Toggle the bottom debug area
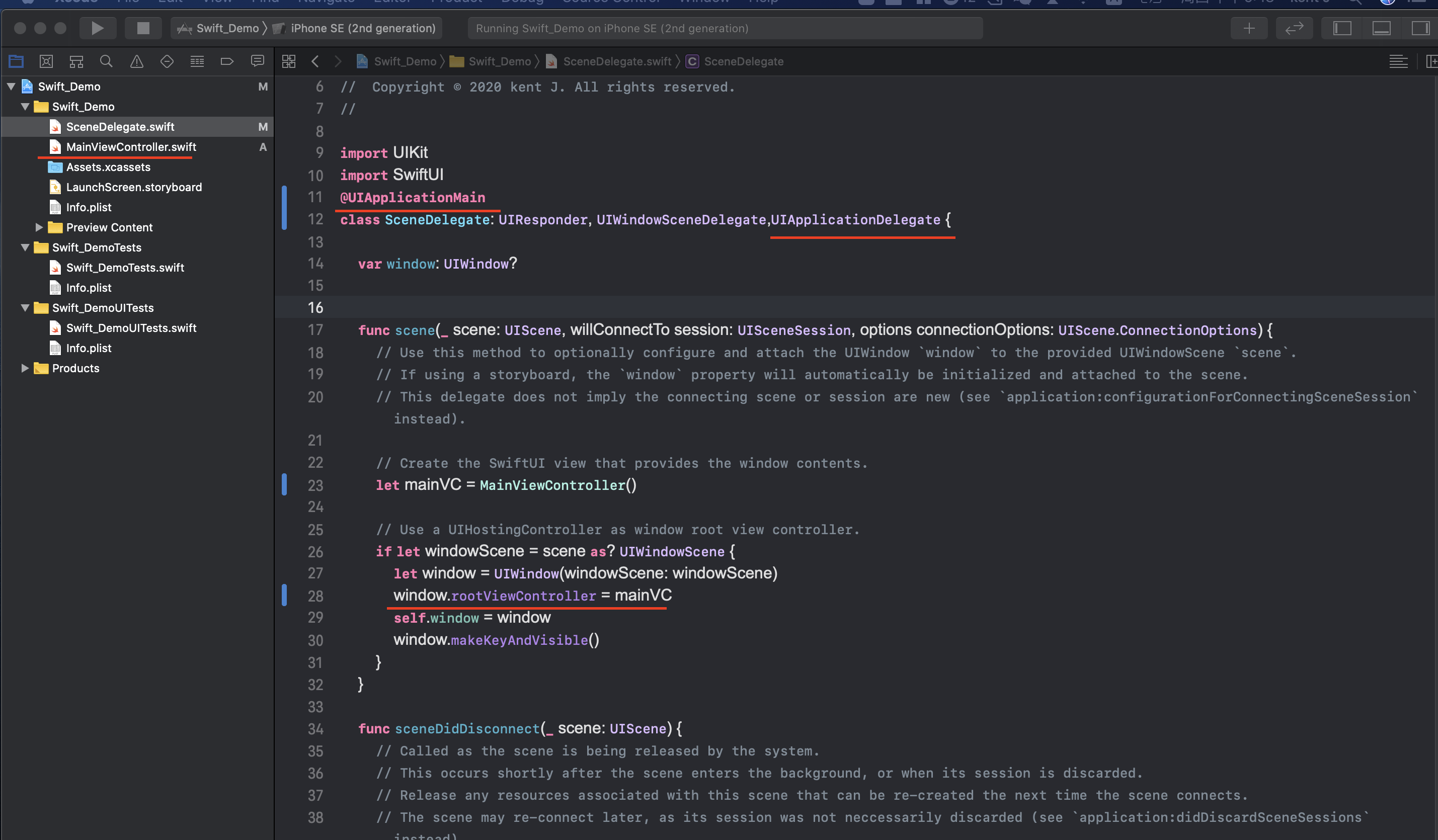The height and width of the screenshot is (840, 1438). 1381,28
